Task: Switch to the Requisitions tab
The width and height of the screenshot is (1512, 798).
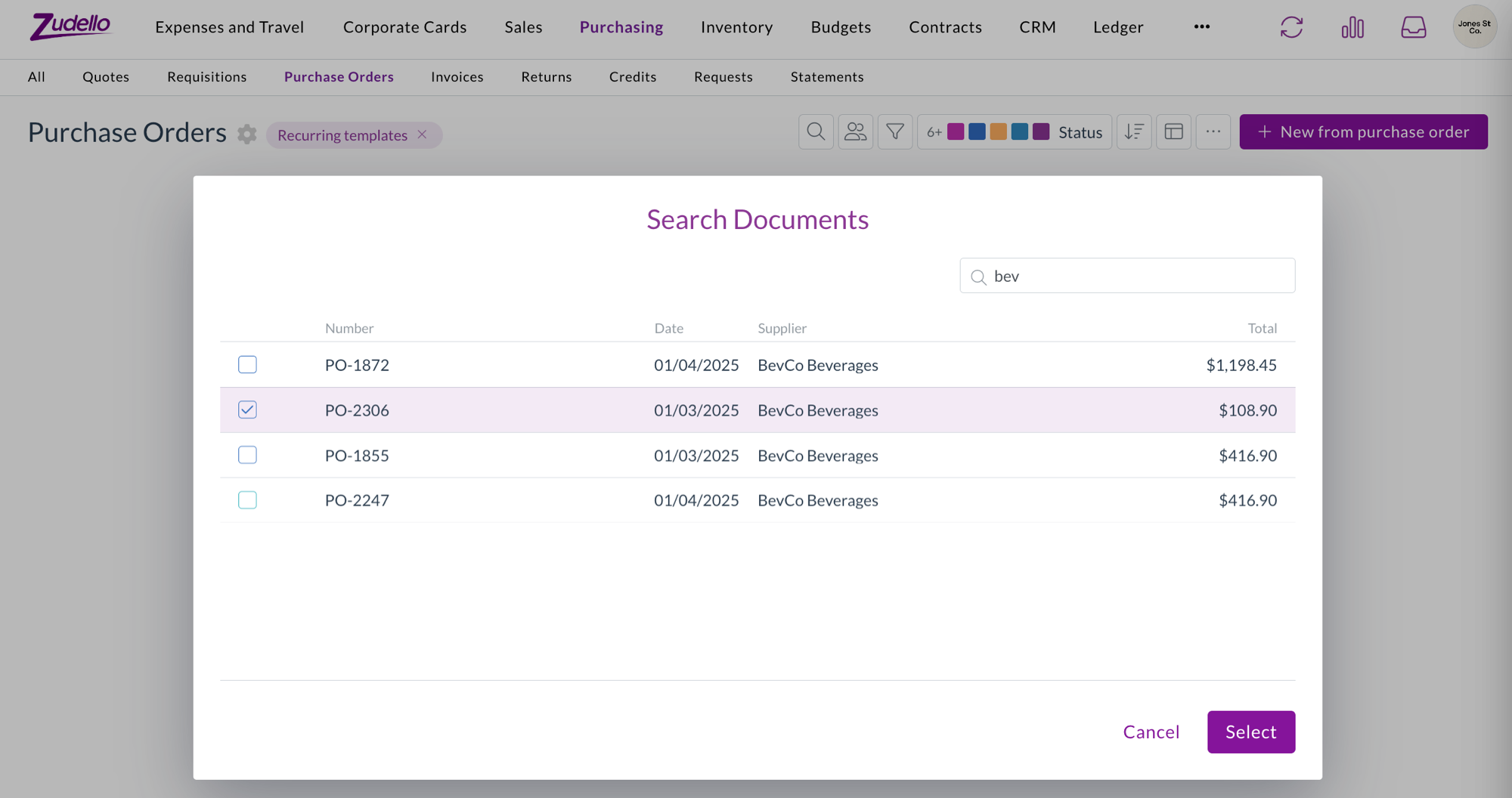Action: pyautogui.click(x=207, y=76)
